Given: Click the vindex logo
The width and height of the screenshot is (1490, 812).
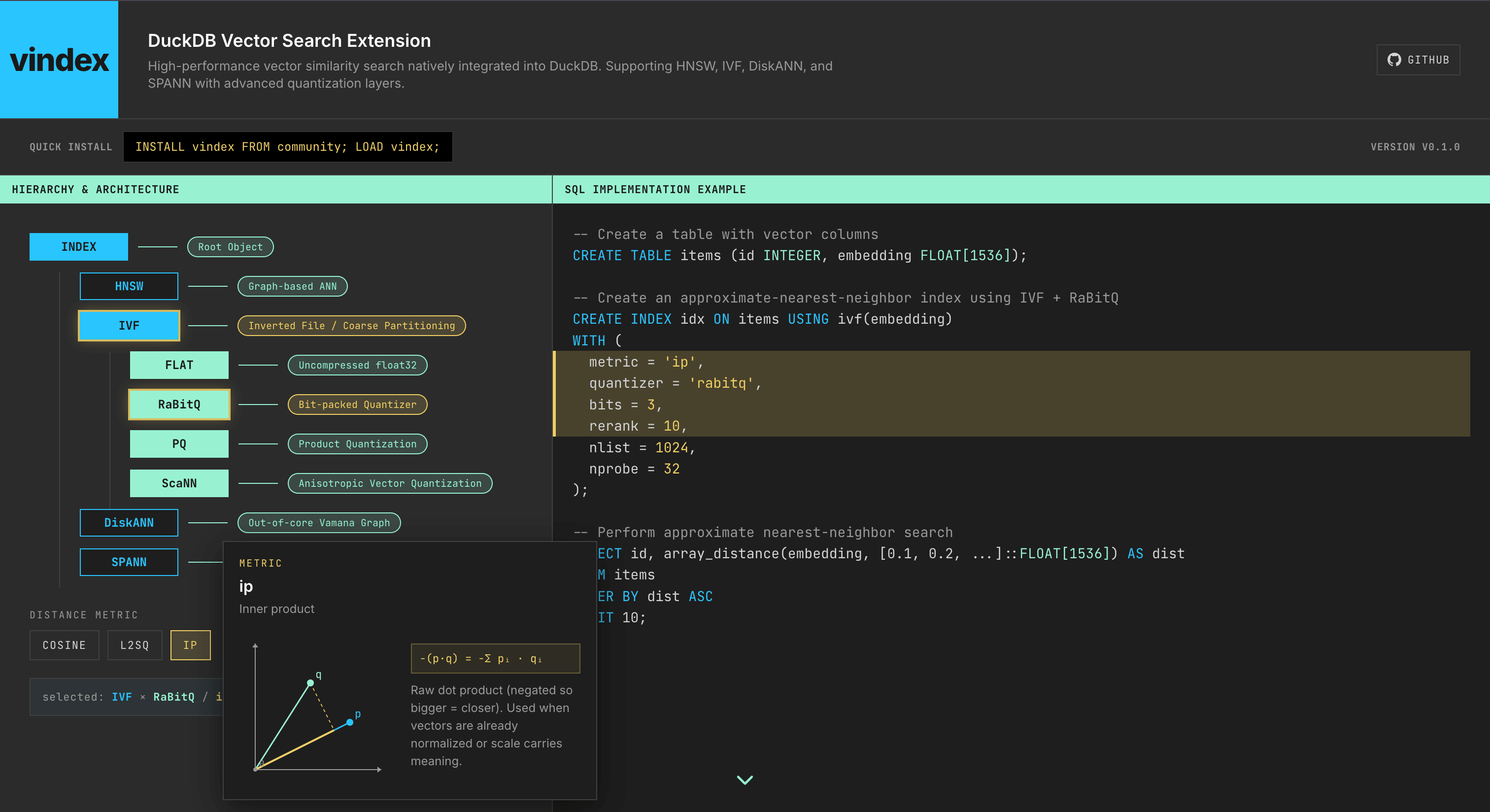Looking at the screenshot, I should pyautogui.click(x=60, y=60).
